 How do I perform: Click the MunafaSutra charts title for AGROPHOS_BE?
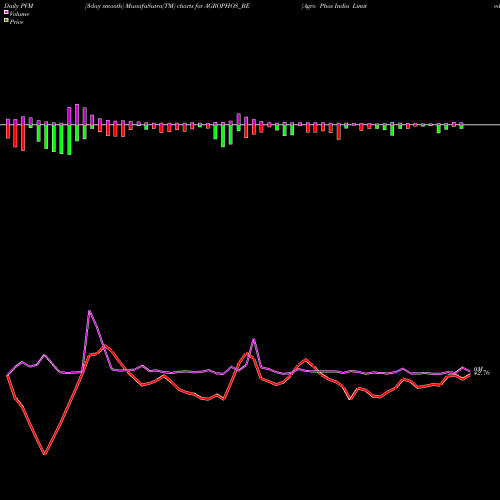tap(167, 6)
